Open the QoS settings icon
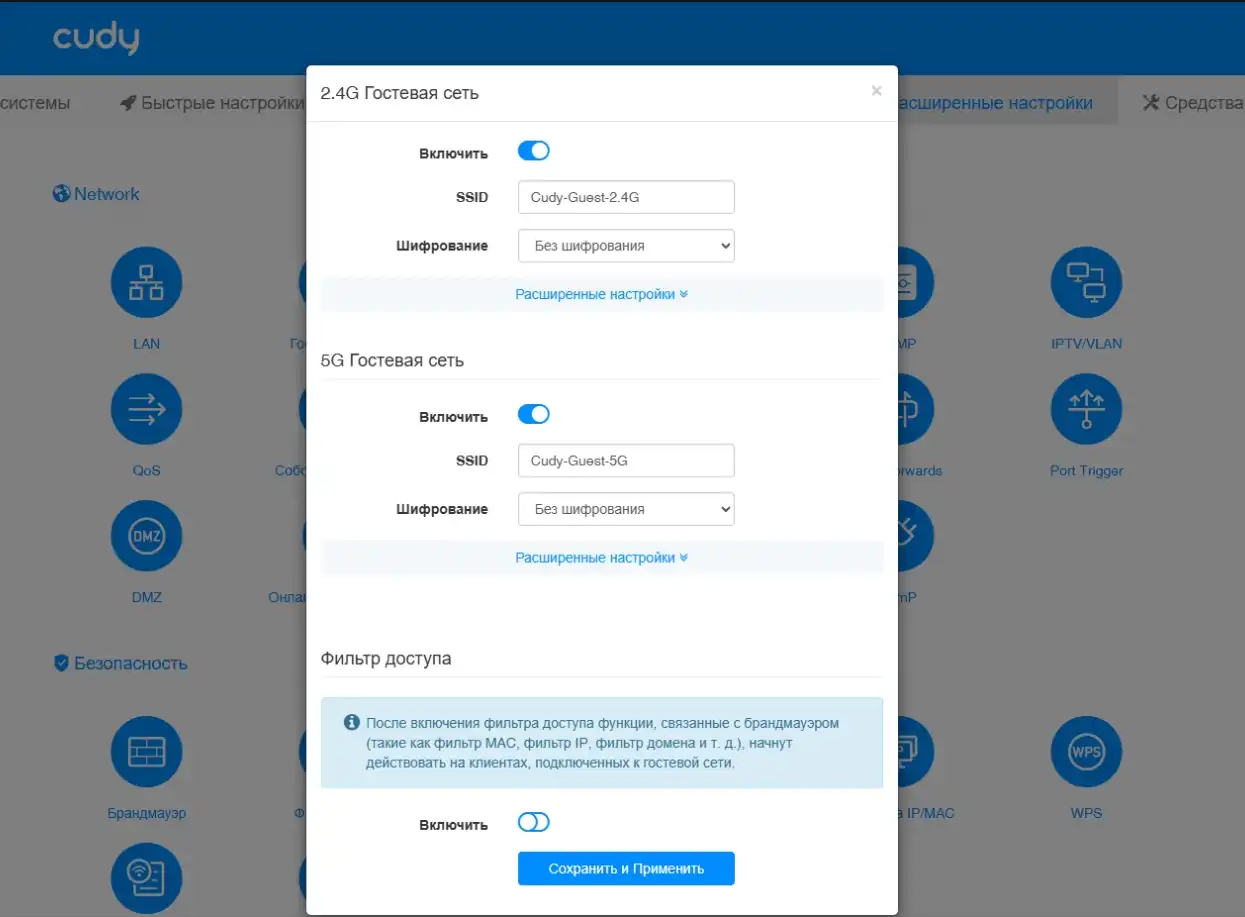 [146, 410]
